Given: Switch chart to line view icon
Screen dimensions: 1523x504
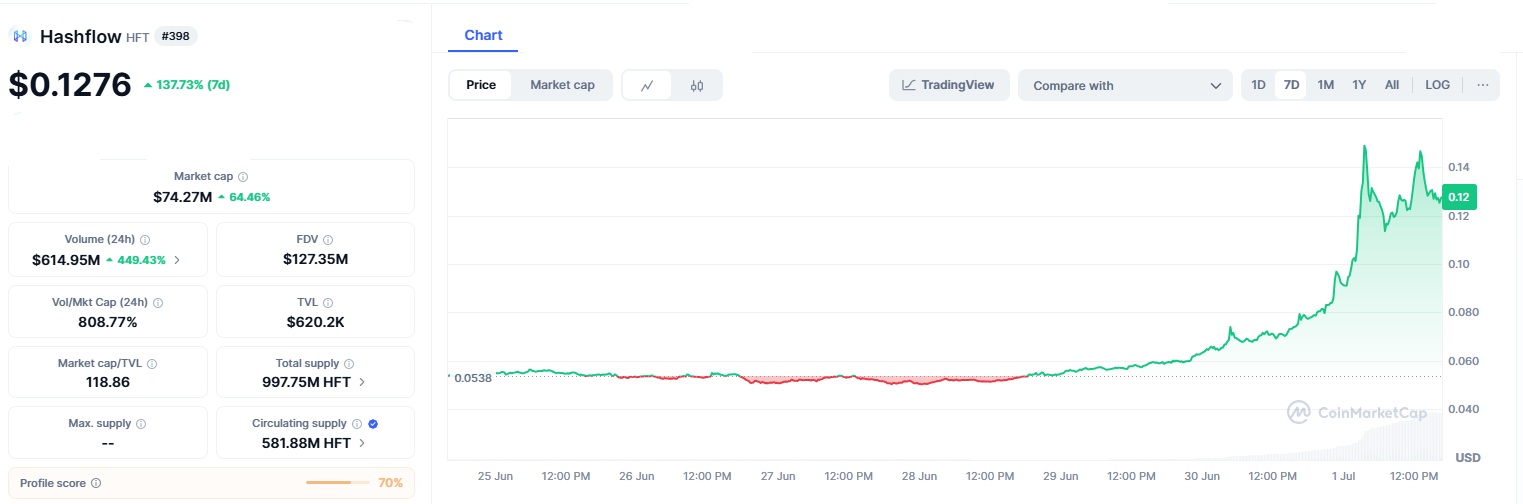Looking at the screenshot, I should pos(647,85).
